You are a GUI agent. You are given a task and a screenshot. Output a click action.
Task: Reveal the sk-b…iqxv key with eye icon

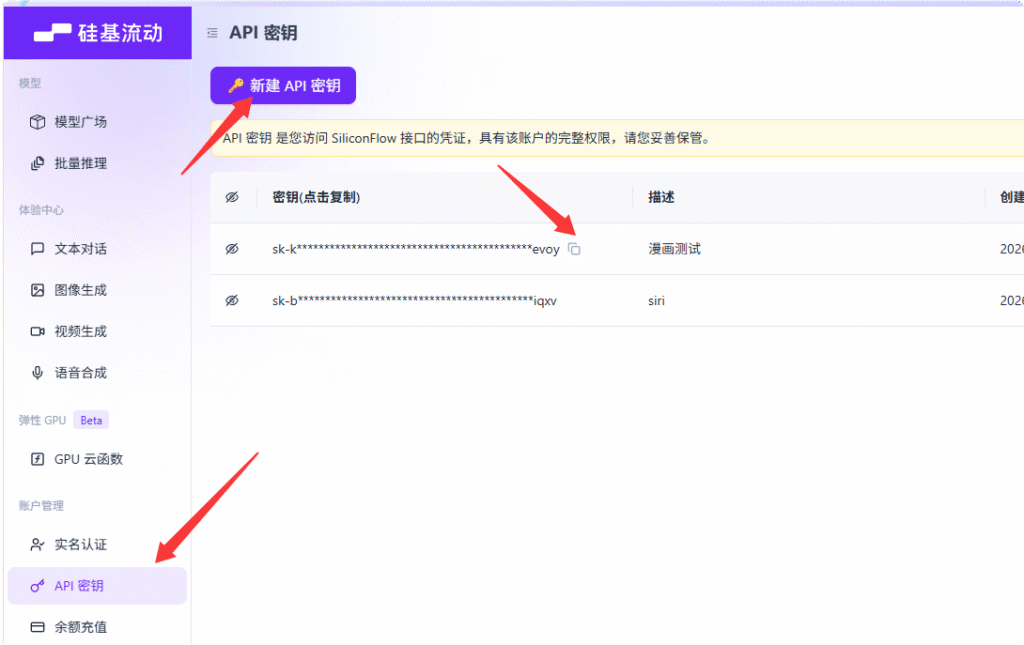232,300
